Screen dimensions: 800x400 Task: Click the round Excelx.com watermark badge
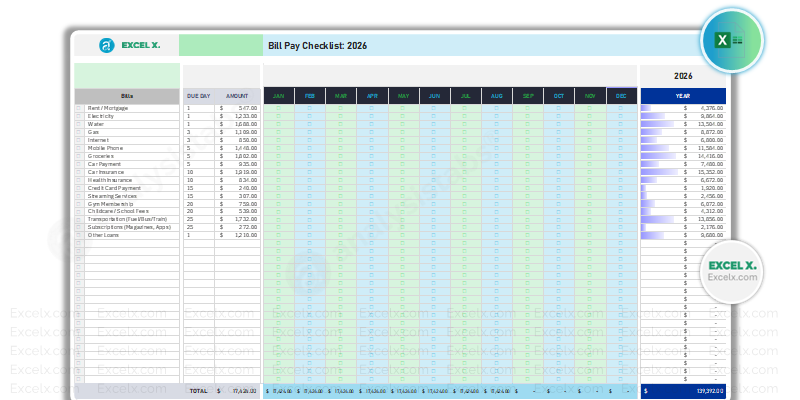731,270
